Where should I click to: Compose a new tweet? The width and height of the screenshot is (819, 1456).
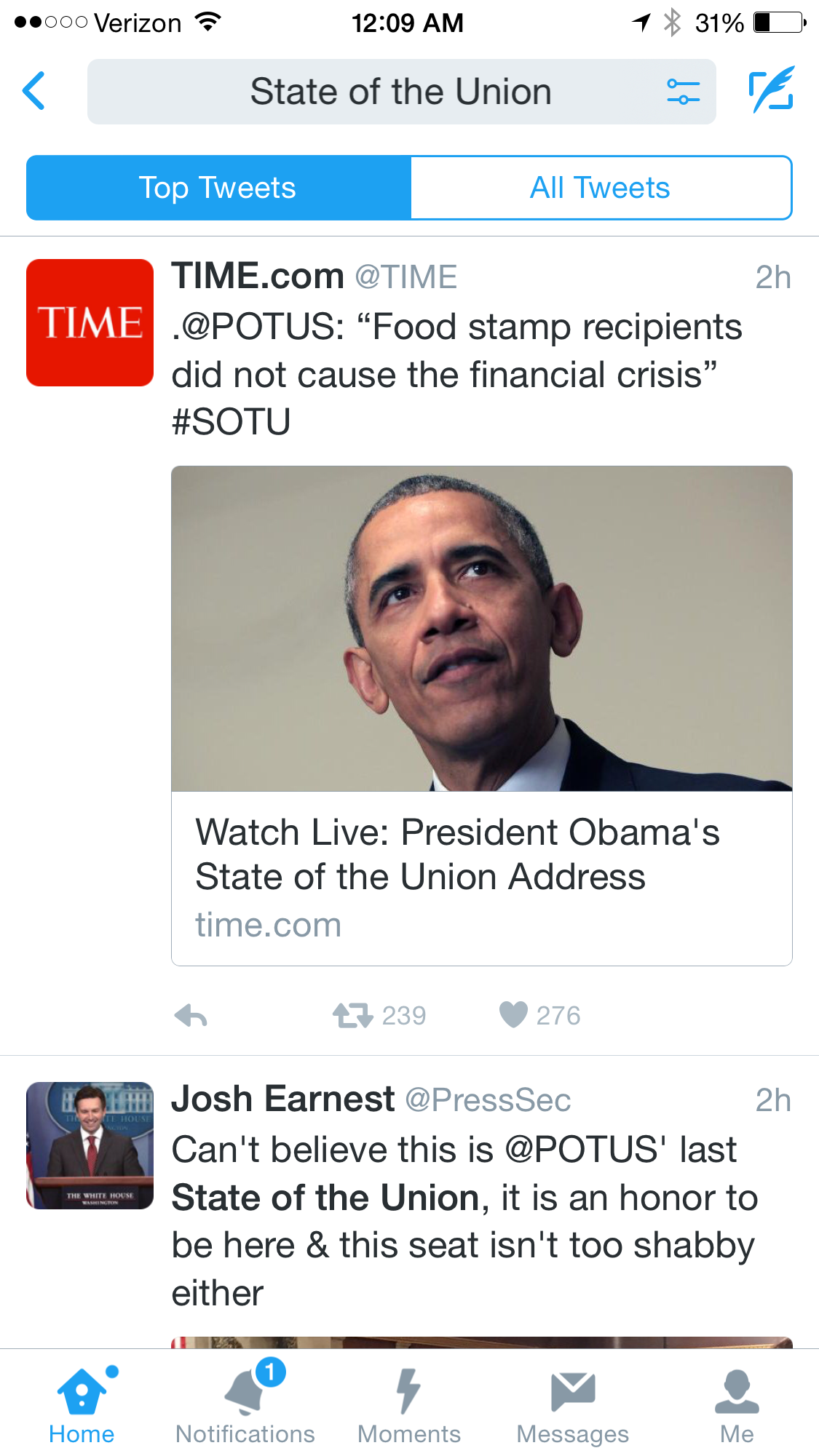click(x=771, y=91)
